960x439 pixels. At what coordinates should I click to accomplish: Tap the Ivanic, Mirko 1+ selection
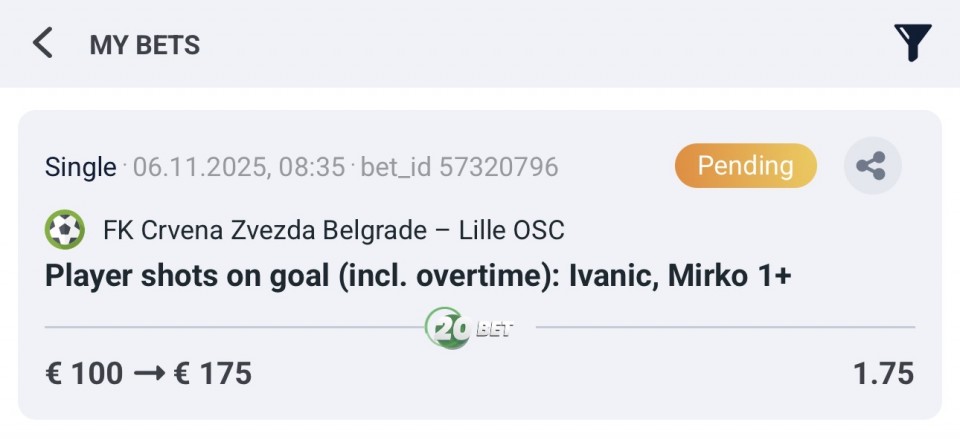(x=680, y=275)
